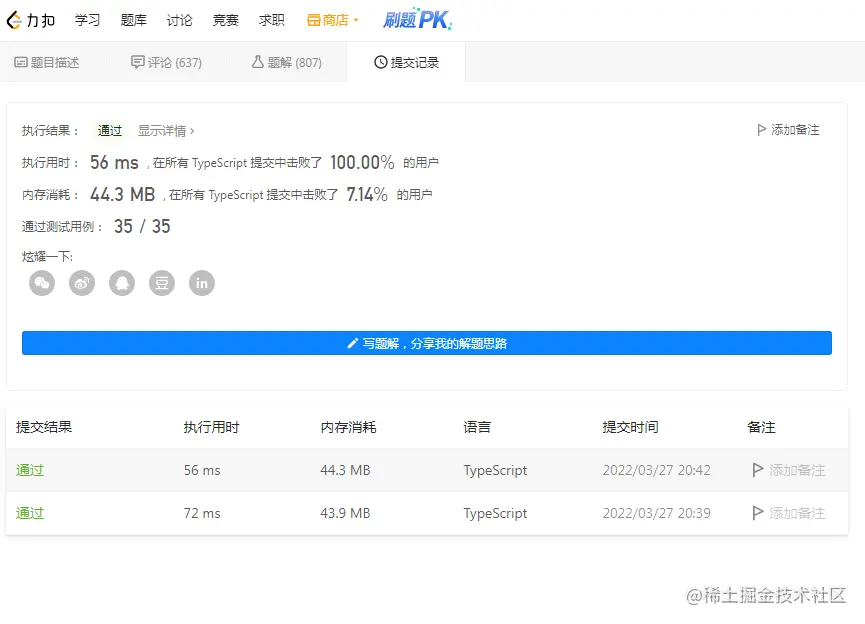Click 44.3 MB cell in submissions table
Viewport: 865px width, 624px height.
point(345,470)
